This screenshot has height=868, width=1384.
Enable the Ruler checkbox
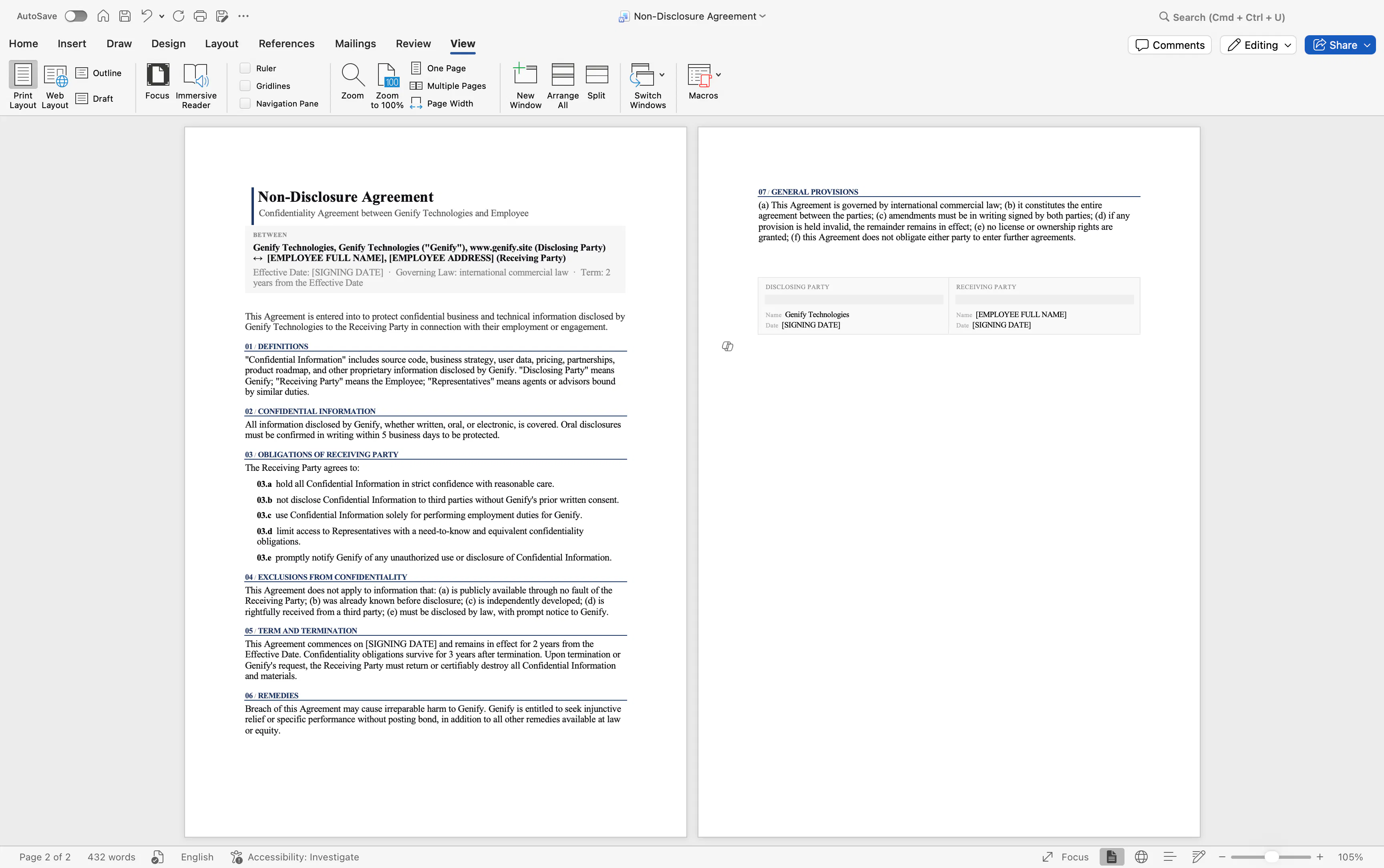245,68
